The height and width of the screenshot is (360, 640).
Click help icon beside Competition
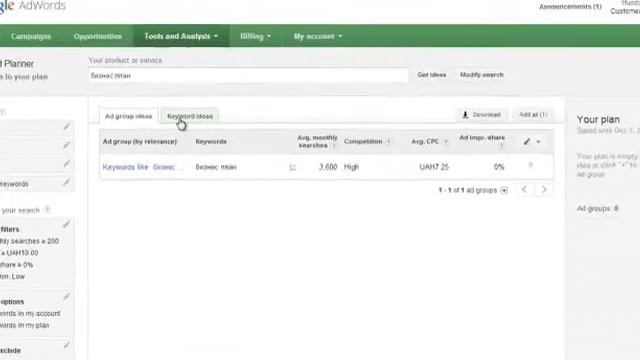click(x=388, y=142)
